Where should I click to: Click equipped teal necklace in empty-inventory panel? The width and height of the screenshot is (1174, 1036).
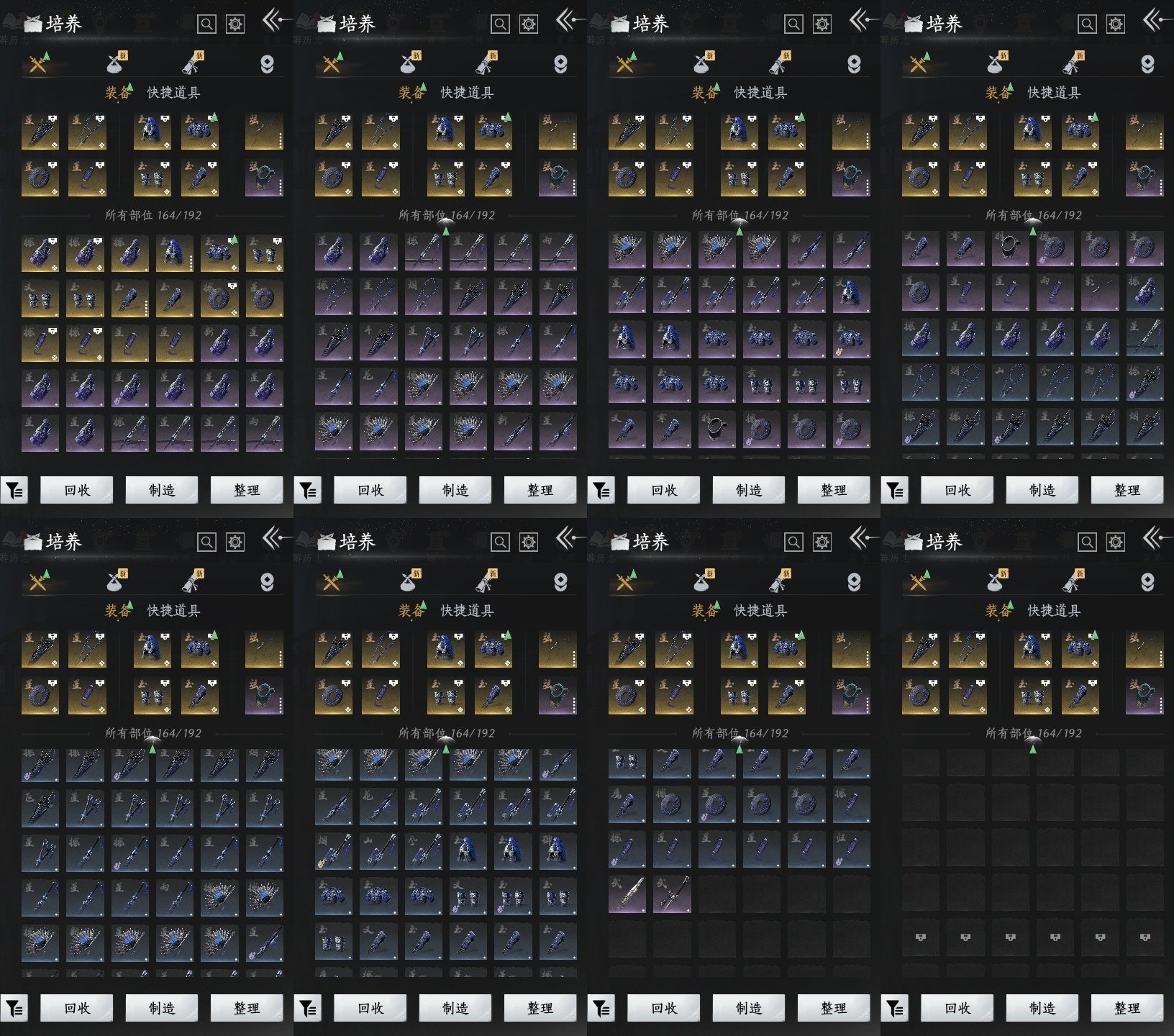click(x=1144, y=696)
